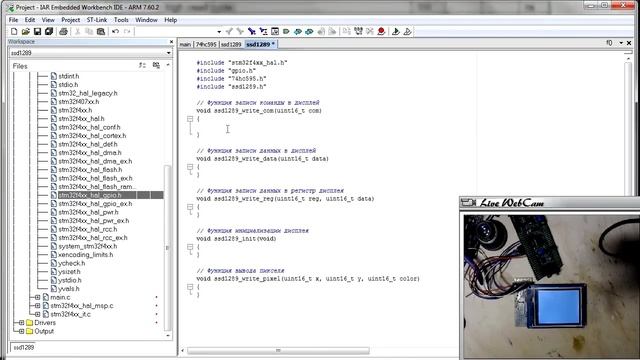Collapse the ssd1289_write_reg function fold

pyautogui.click(x=190, y=207)
